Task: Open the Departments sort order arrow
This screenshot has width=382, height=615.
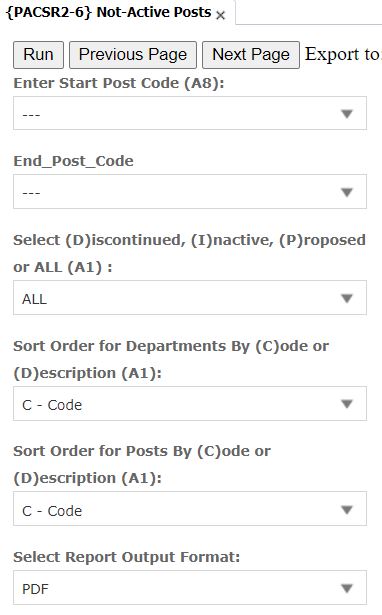Action: 347,404
